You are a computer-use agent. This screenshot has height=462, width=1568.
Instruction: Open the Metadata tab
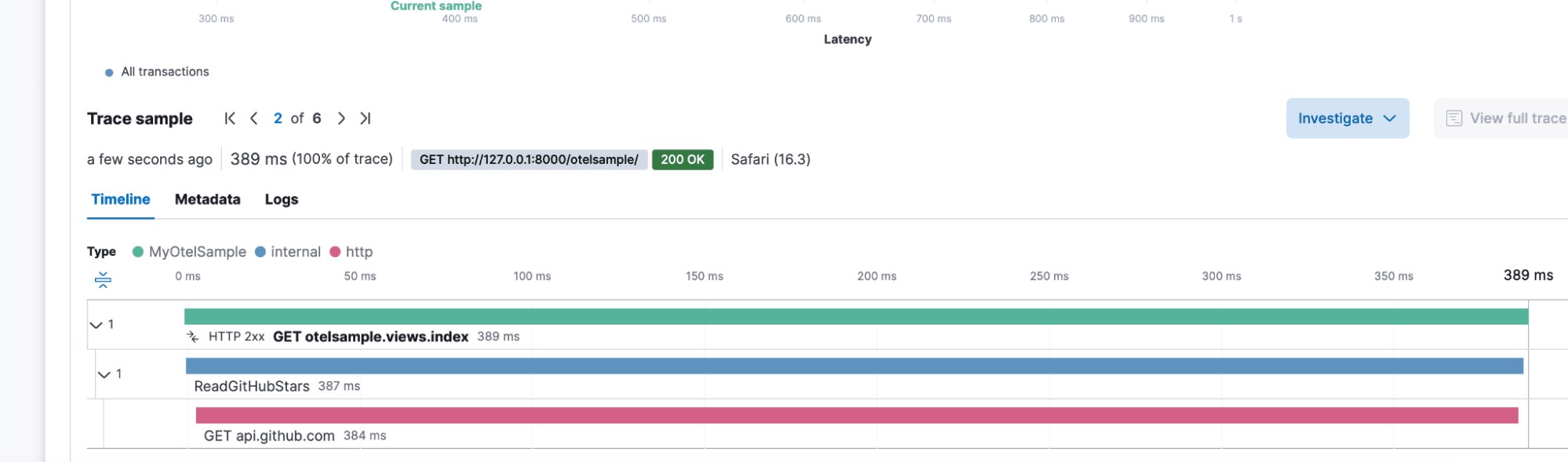click(x=208, y=199)
